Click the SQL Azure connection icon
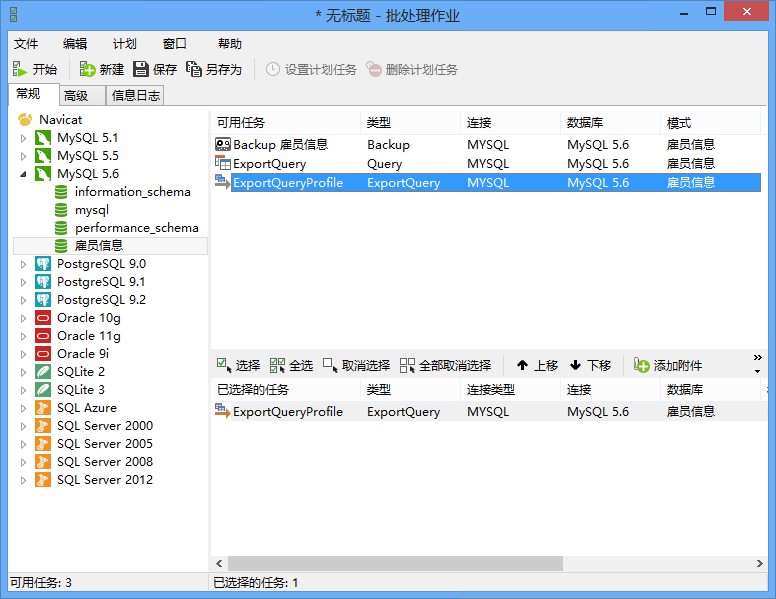Viewport: 776px width, 599px height. tap(43, 408)
